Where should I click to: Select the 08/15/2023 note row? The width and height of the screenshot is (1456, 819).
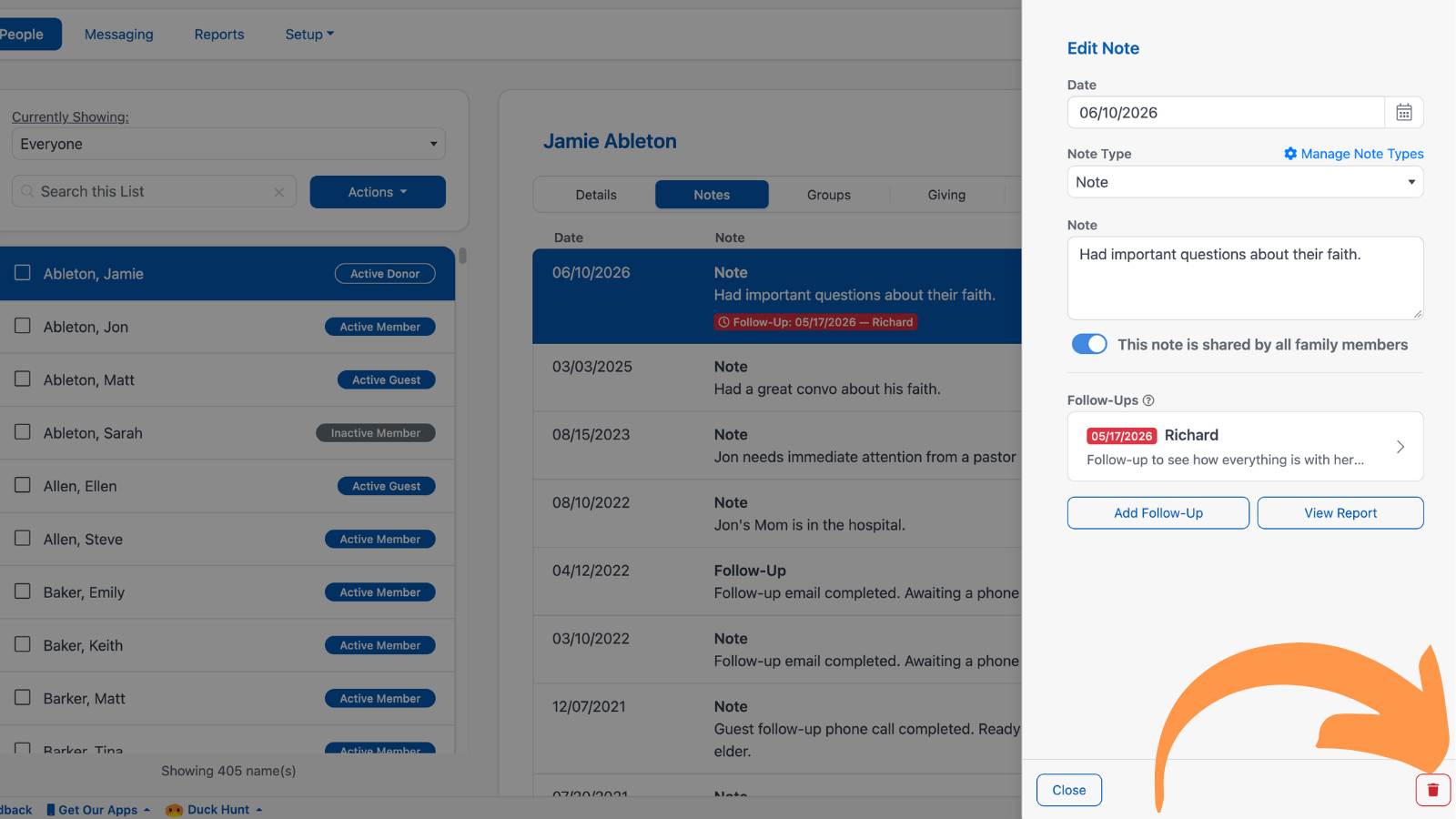(x=777, y=446)
